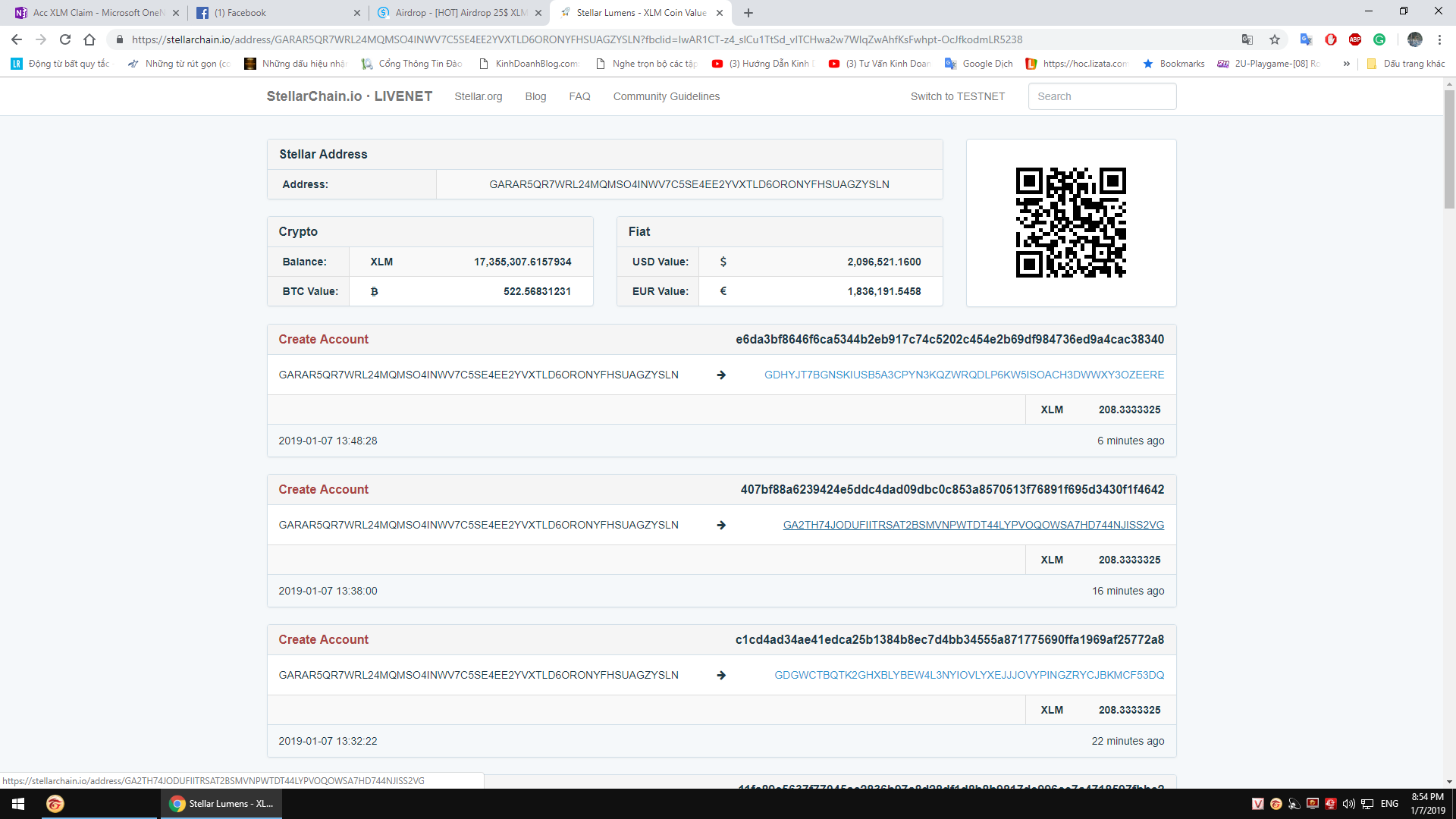The width and height of the screenshot is (1456, 819).
Task: Click the browser reload page icon
Action: [x=65, y=39]
